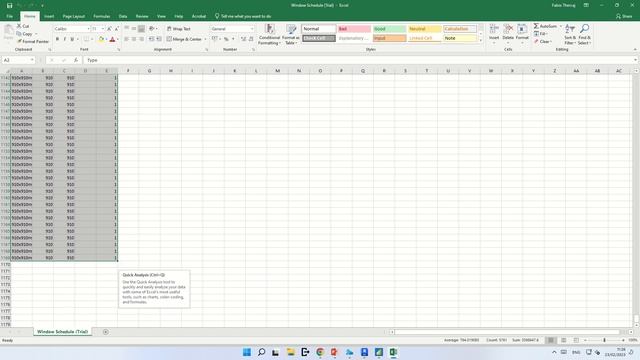
Task: Toggle Italic formatting
Action: click(64, 39)
